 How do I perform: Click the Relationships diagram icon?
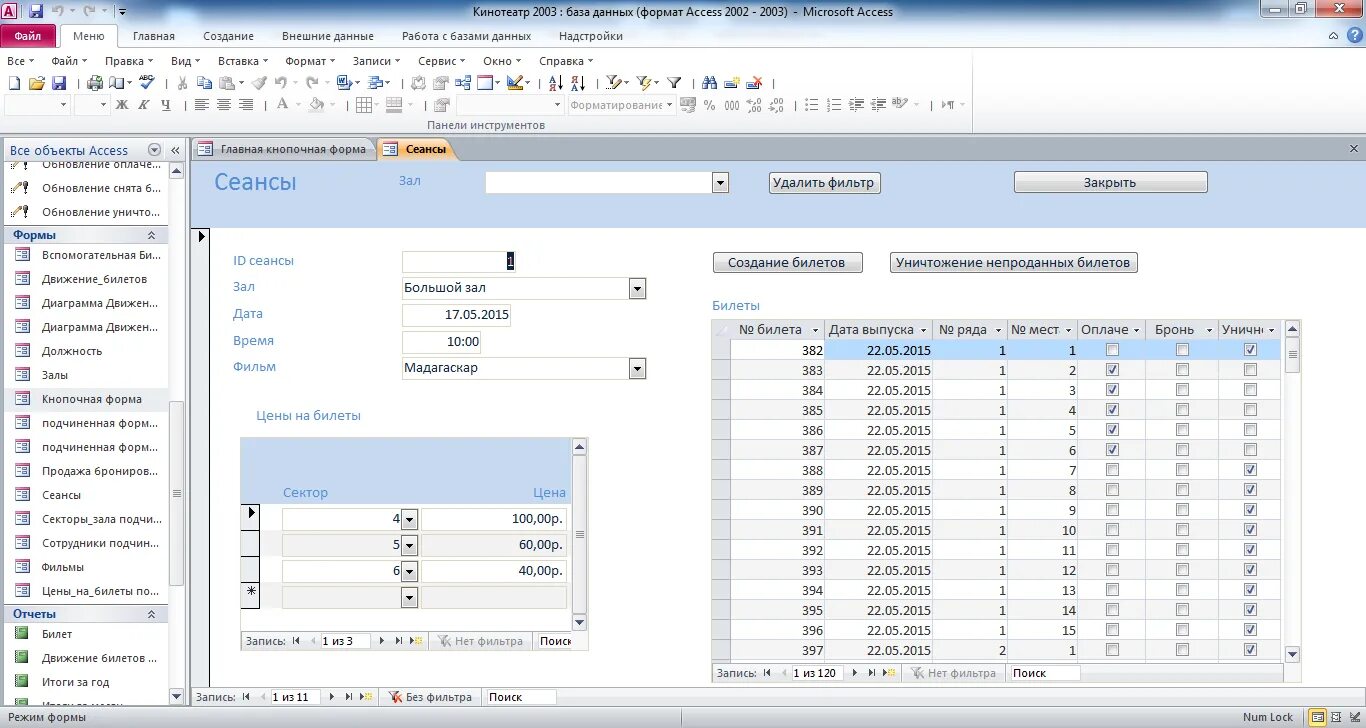[463, 83]
